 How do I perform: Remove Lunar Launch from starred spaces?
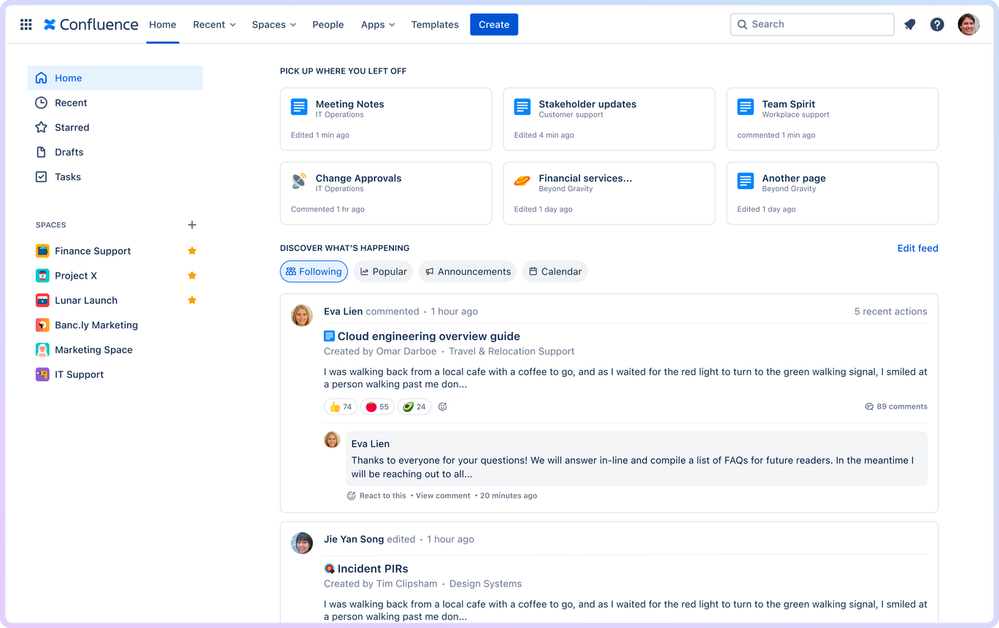[x=191, y=300]
